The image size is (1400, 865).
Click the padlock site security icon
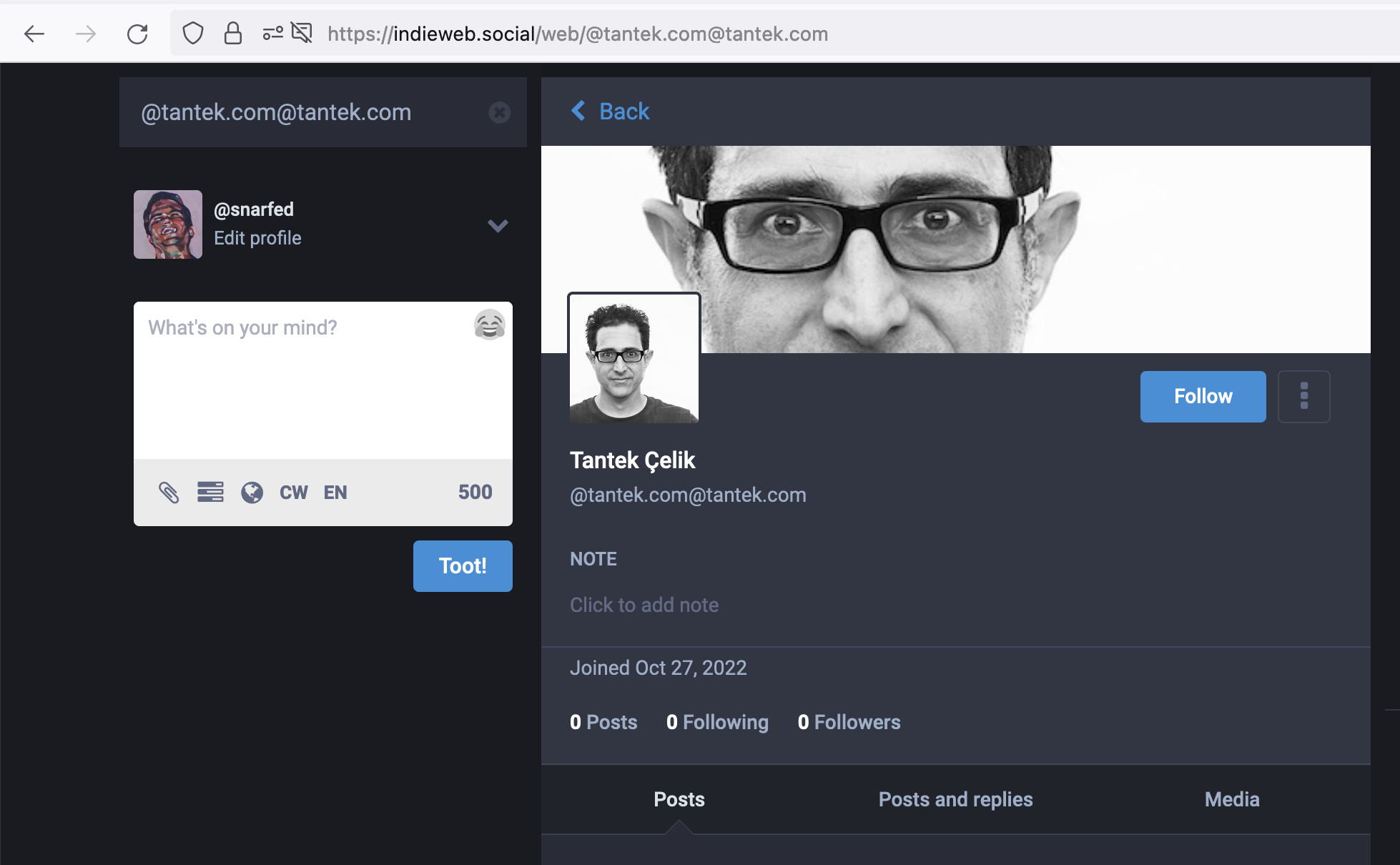click(x=233, y=34)
